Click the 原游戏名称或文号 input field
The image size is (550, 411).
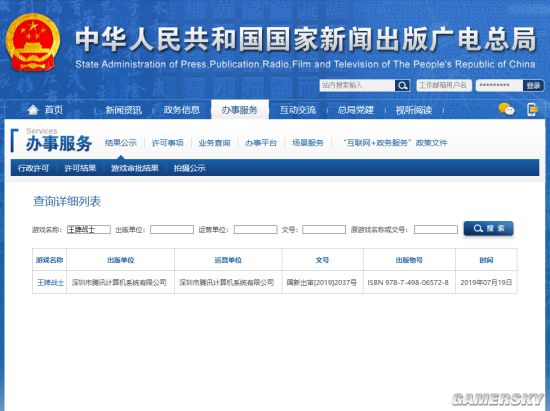(x=436, y=230)
